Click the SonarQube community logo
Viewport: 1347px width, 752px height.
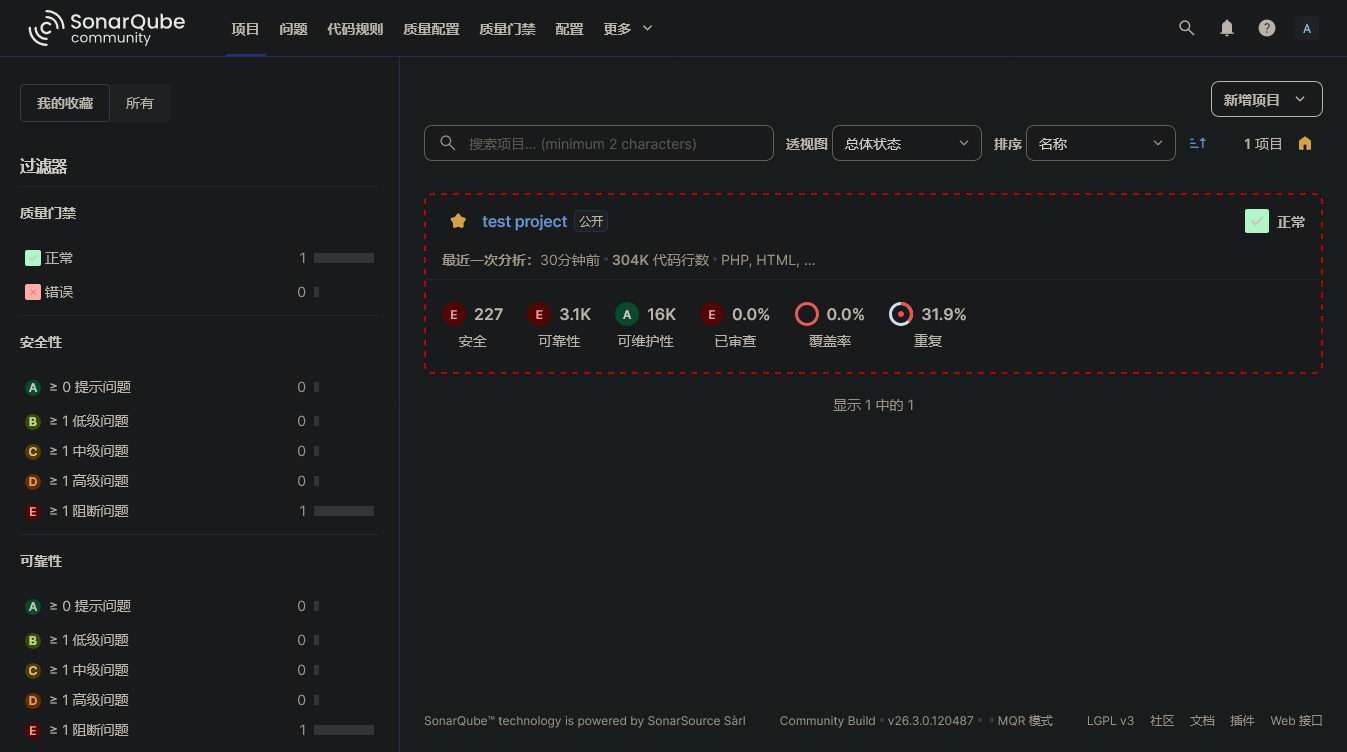pyautogui.click(x=106, y=27)
